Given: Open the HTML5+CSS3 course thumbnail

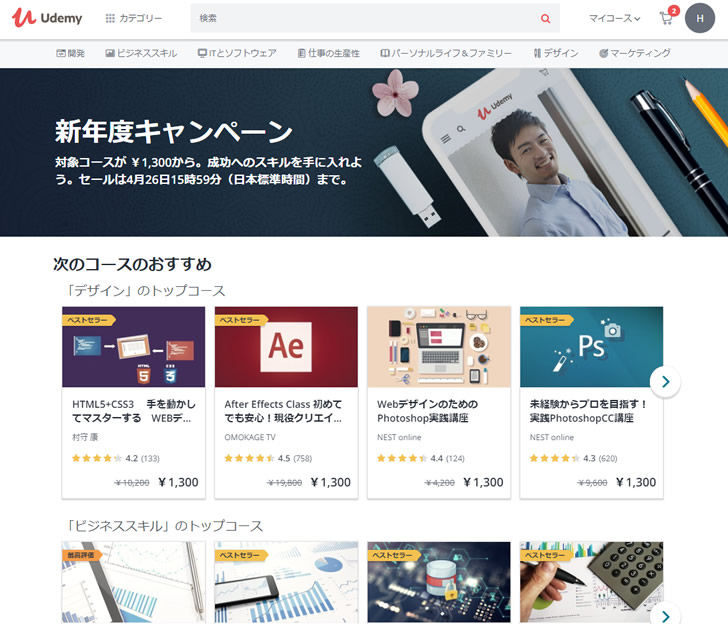Looking at the screenshot, I should 134,347.
